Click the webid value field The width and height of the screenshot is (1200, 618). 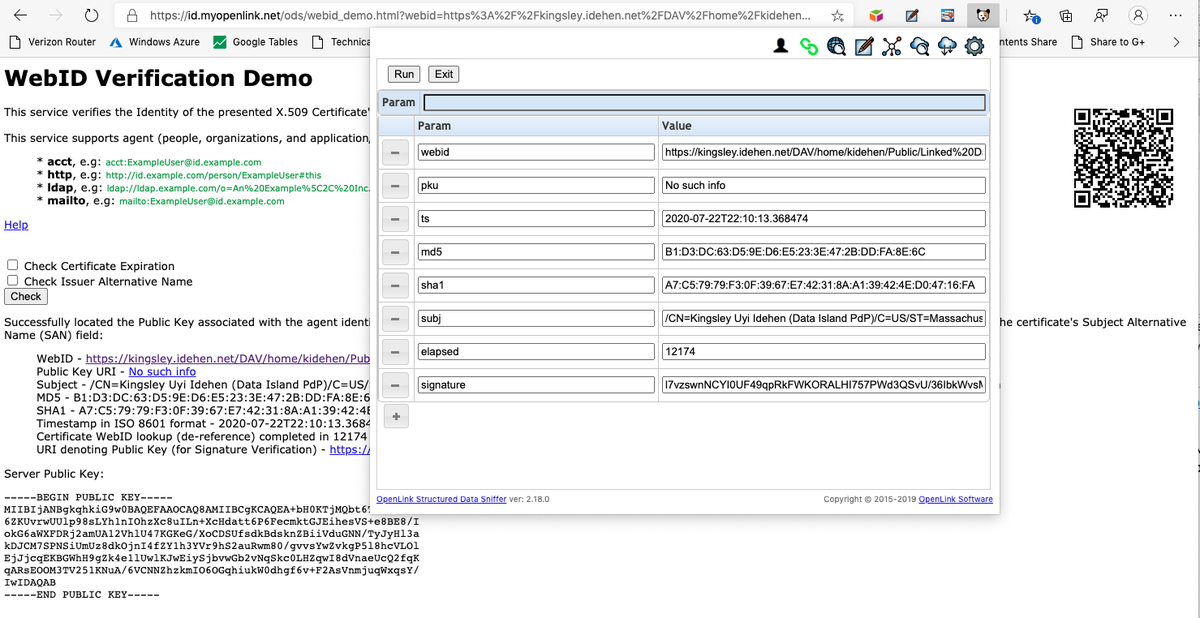[x=823, y=153]
